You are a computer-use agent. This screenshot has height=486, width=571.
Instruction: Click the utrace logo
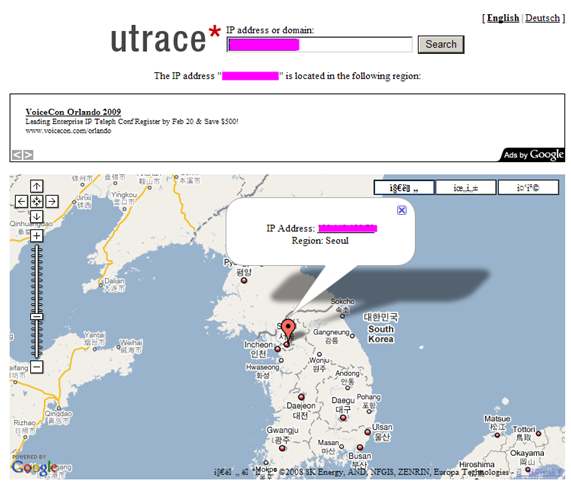(166, 39)
